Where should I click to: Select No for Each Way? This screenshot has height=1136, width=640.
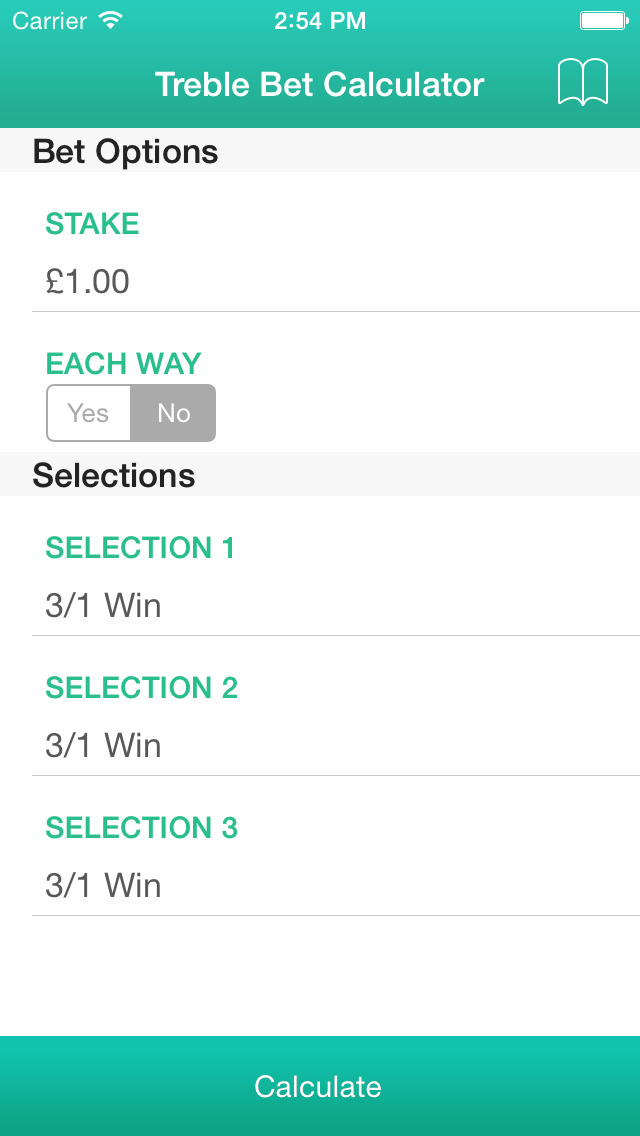click(173, 413)
